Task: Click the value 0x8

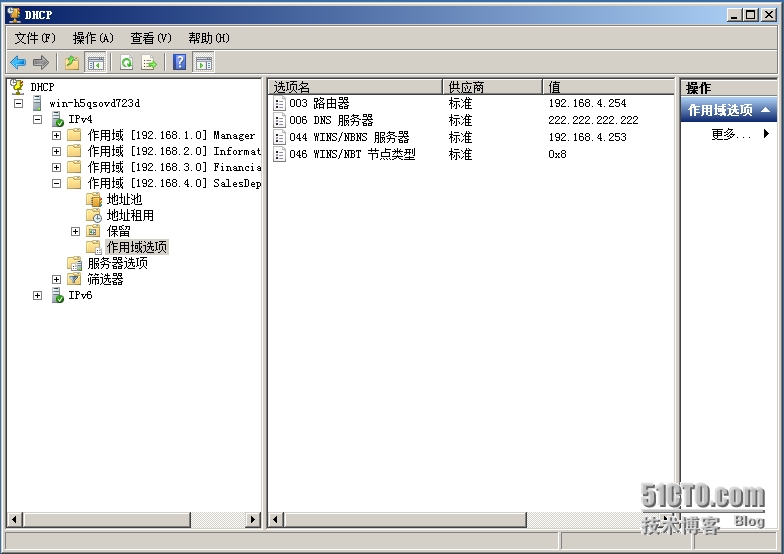Action: (x=558, y=154)
